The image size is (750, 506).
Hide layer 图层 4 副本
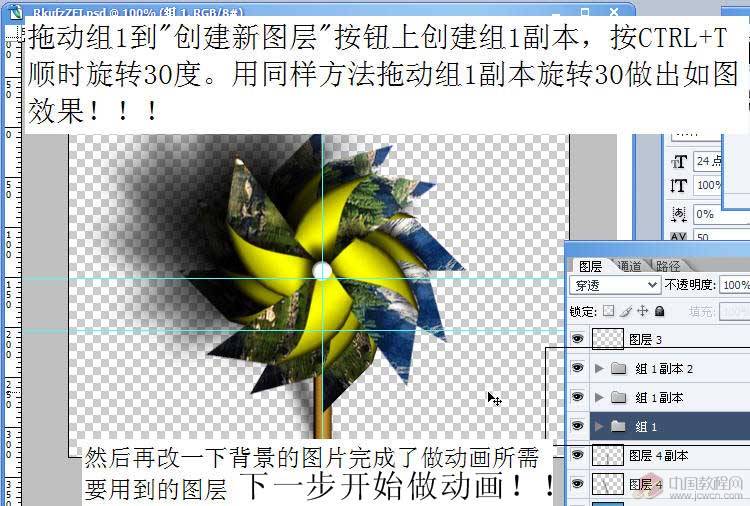pyautogui.click(x=577, y=455)
